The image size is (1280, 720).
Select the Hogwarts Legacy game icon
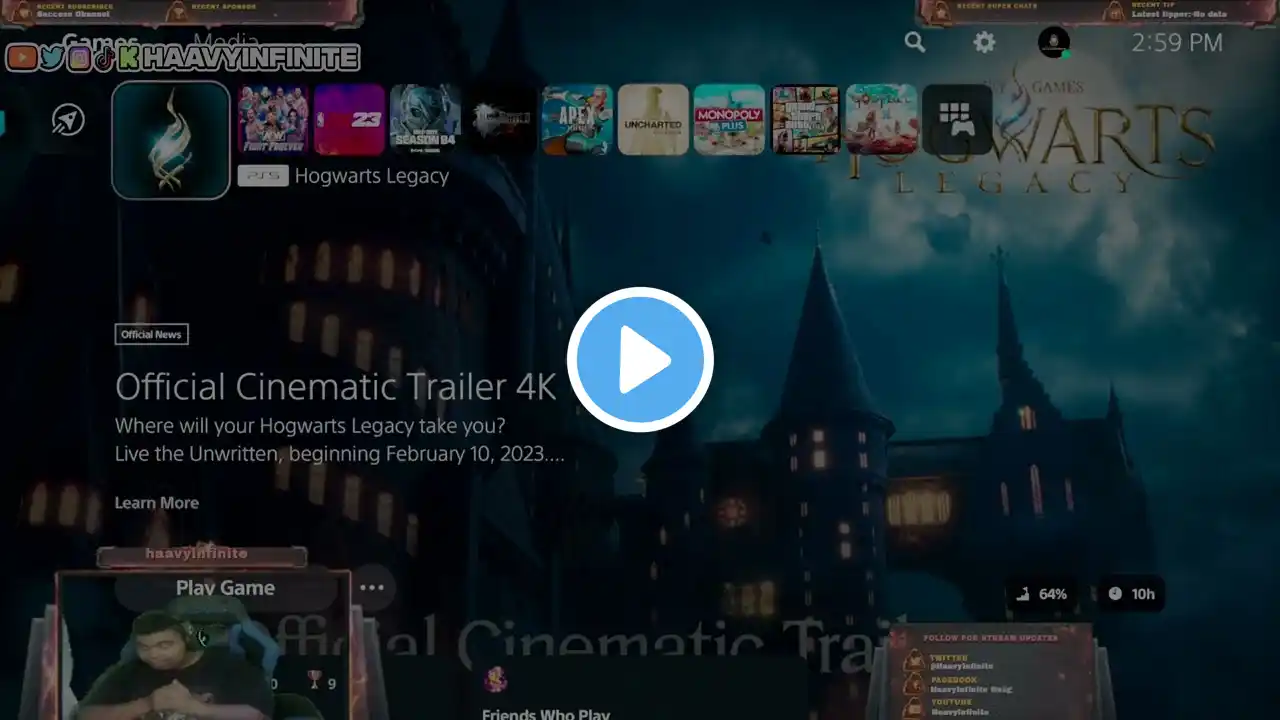tap(171, 140)
